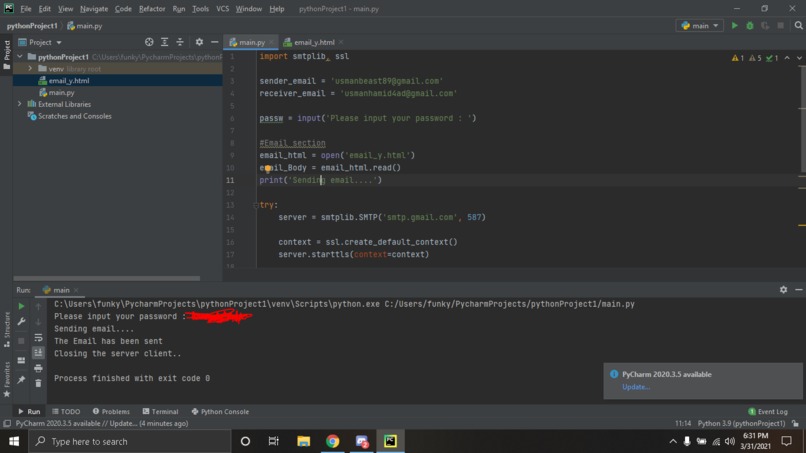
Task: Click the layout icon in Run panel
Action: coord(21,360)
